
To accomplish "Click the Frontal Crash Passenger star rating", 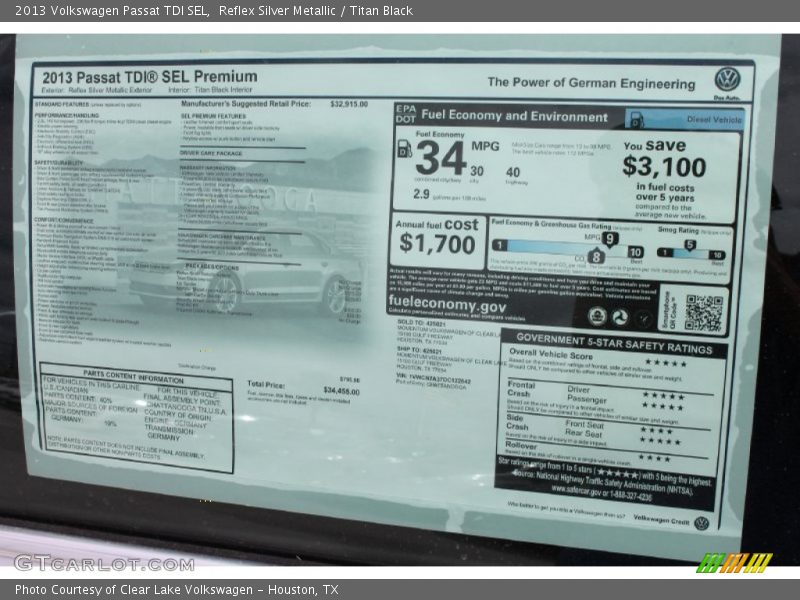I will pyautogui.click(x=662, y=406).
